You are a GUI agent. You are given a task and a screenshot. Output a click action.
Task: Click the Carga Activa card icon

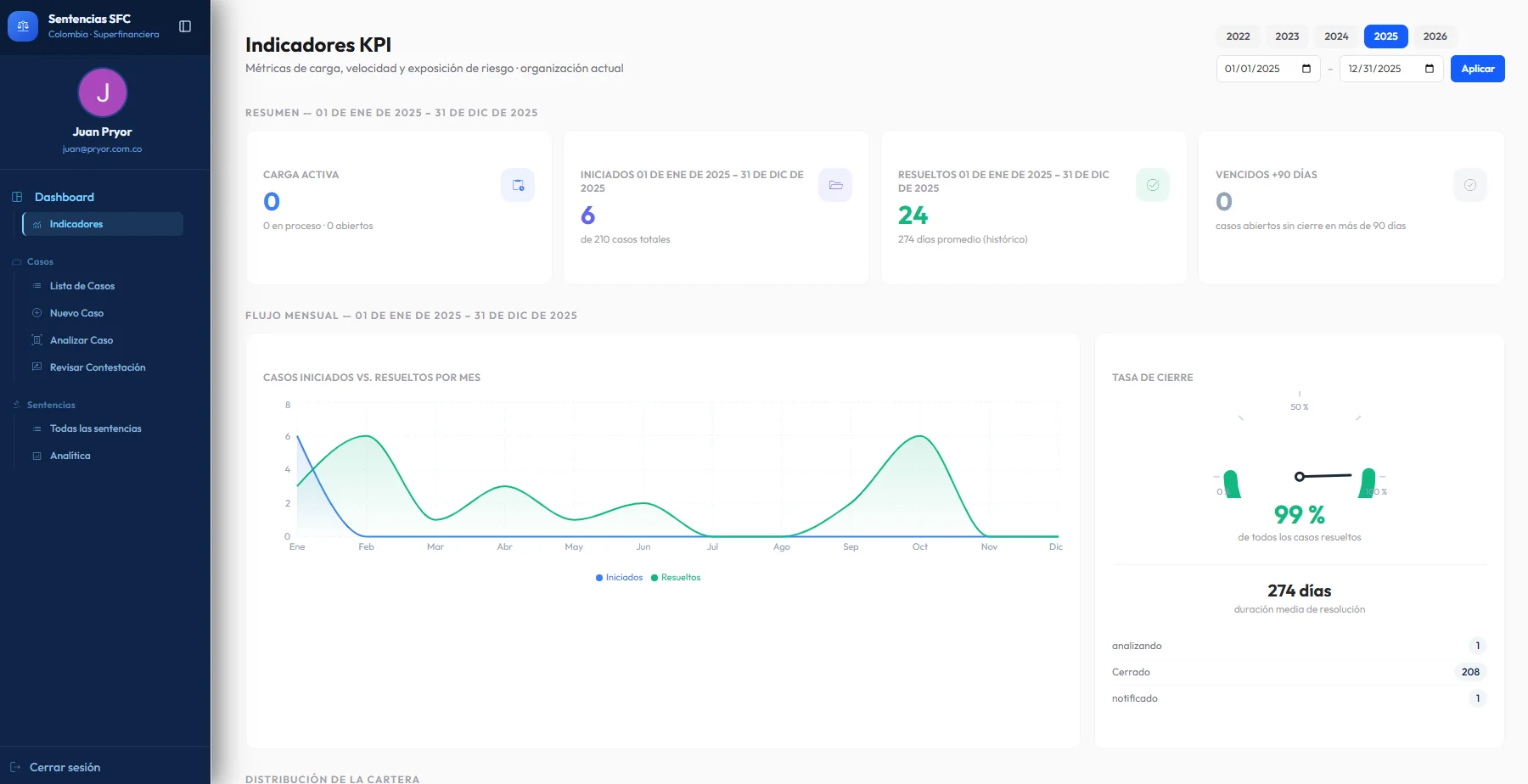point(518,185)
